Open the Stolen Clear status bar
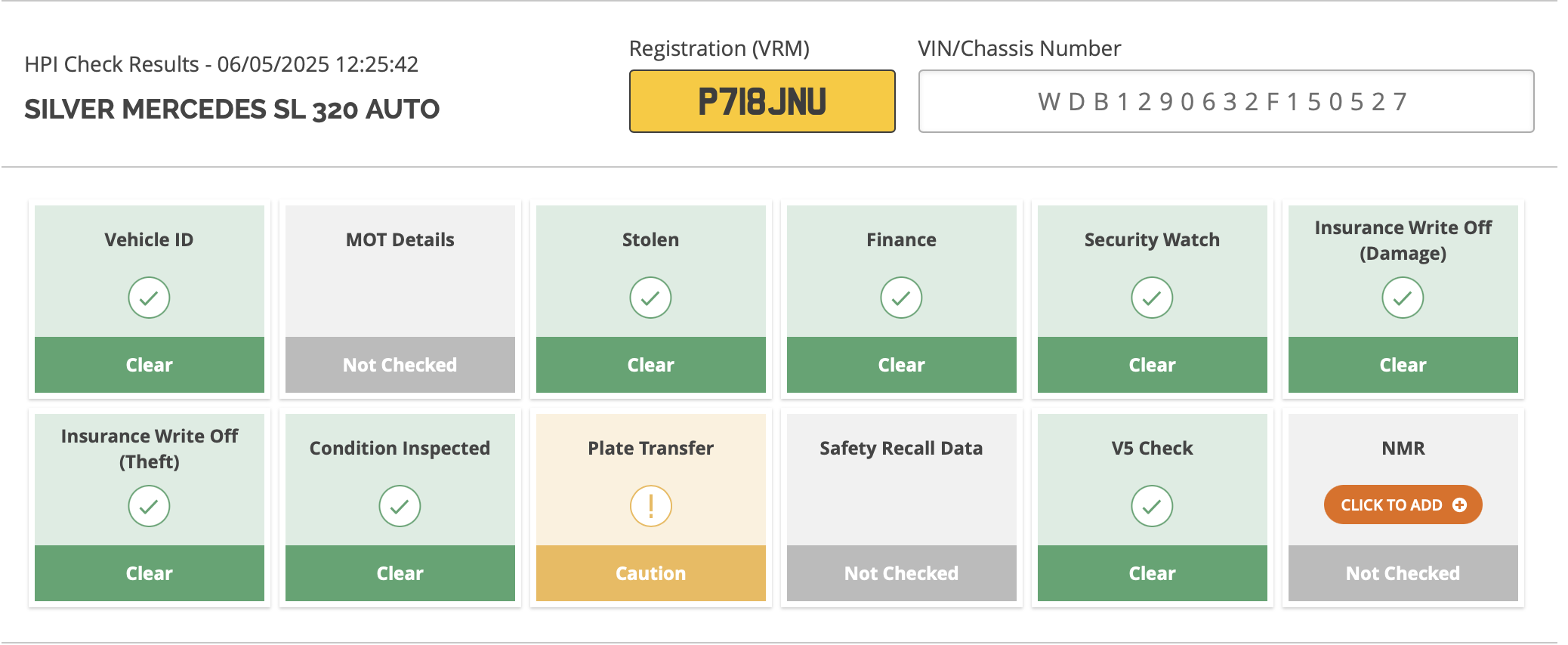This screenshot has height=645, width=1568. 651,365
